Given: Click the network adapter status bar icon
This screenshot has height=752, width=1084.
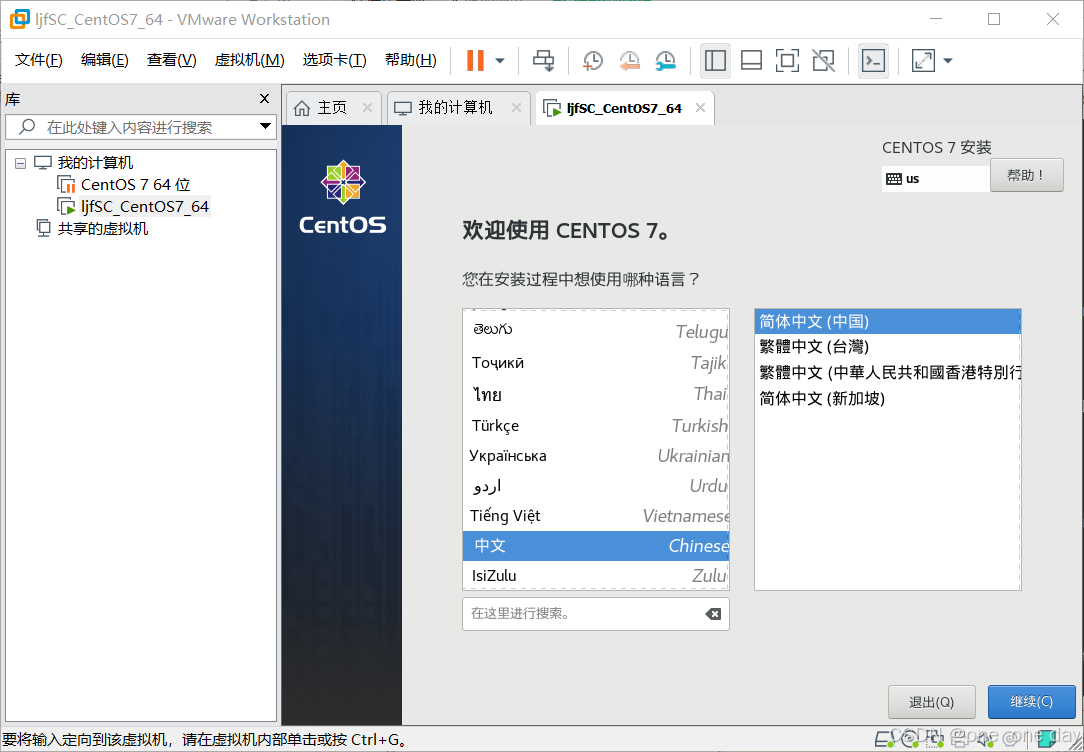Looking at the screenshot, I should click(x=935, y=740).
